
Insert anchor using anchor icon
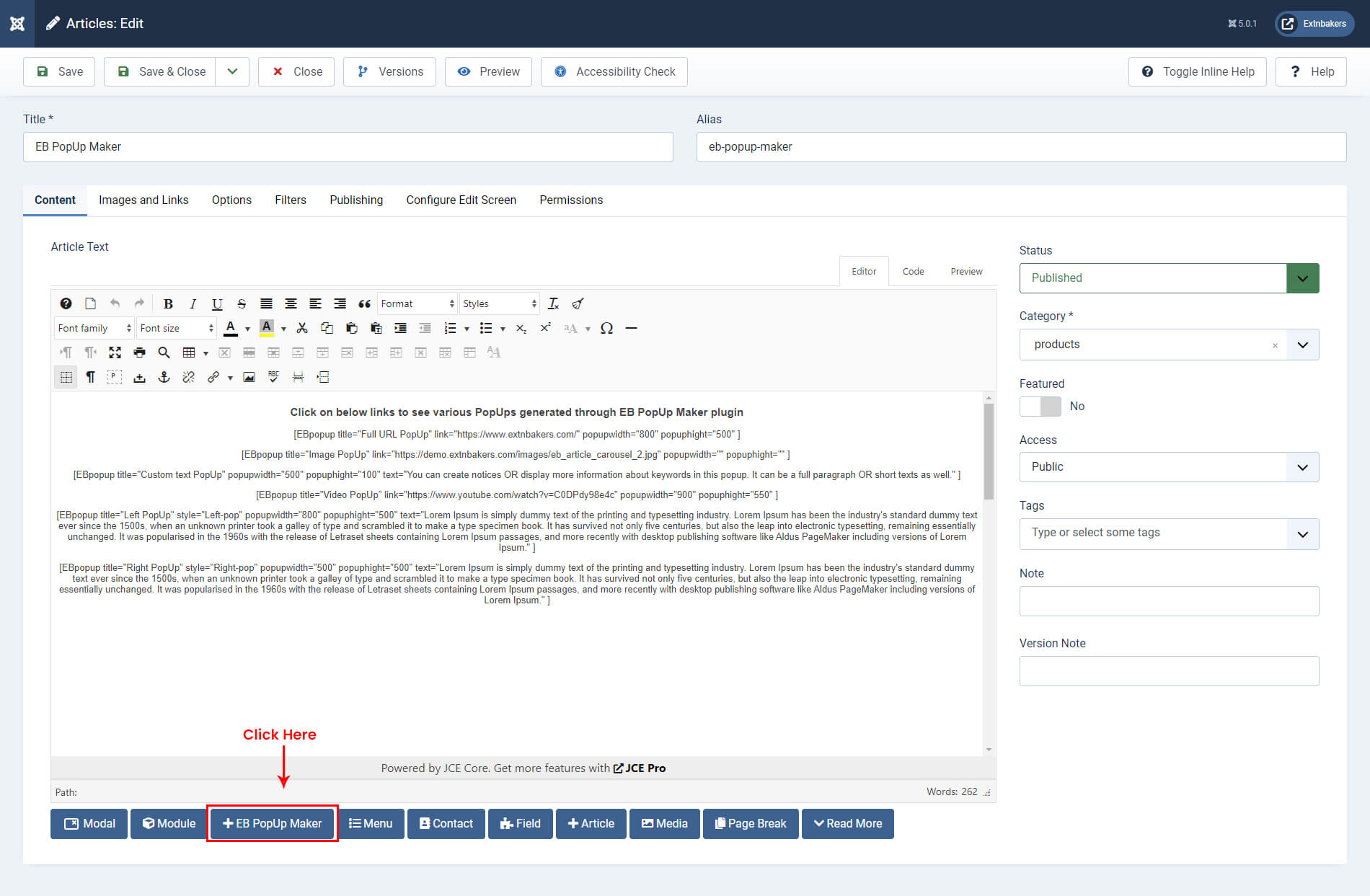(164, 377)
